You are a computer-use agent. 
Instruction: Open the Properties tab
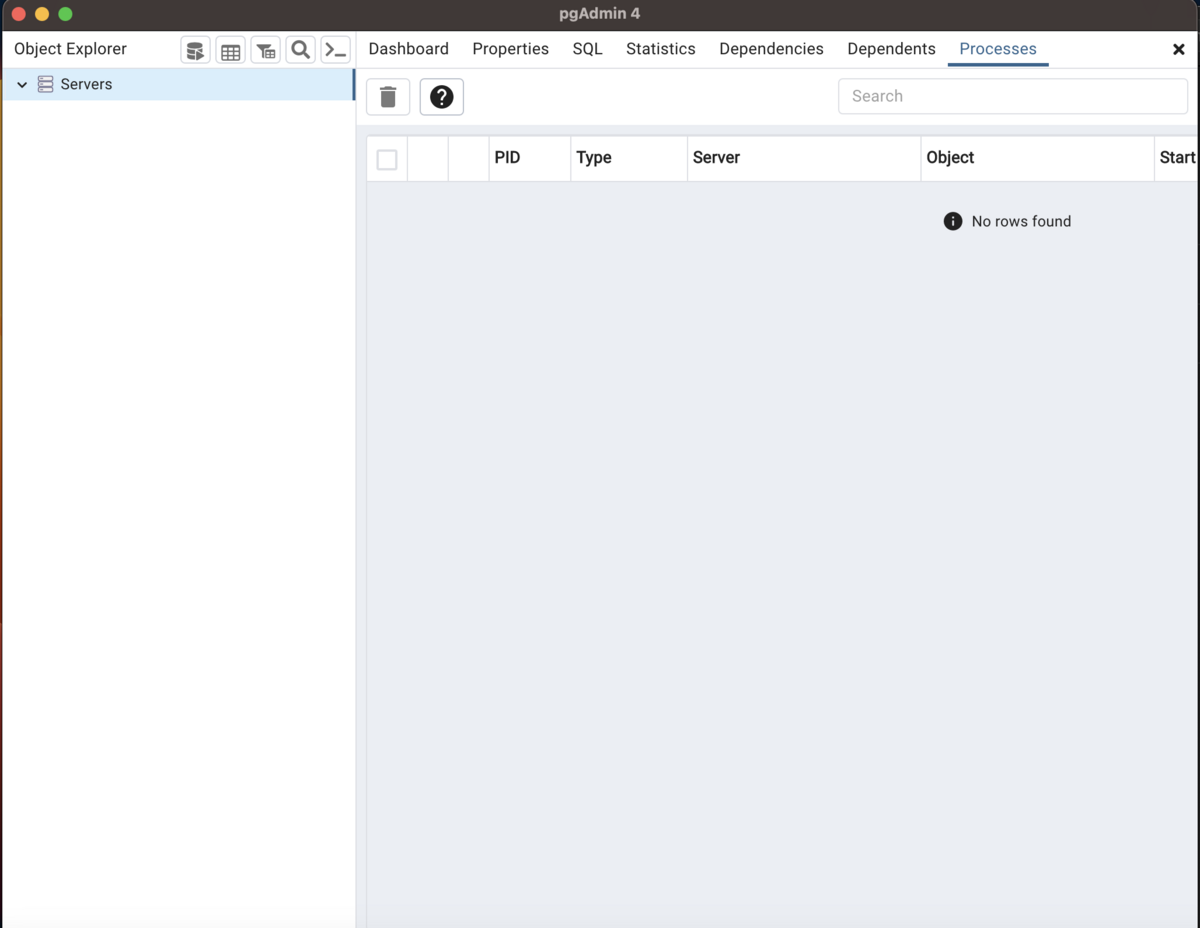511,49
